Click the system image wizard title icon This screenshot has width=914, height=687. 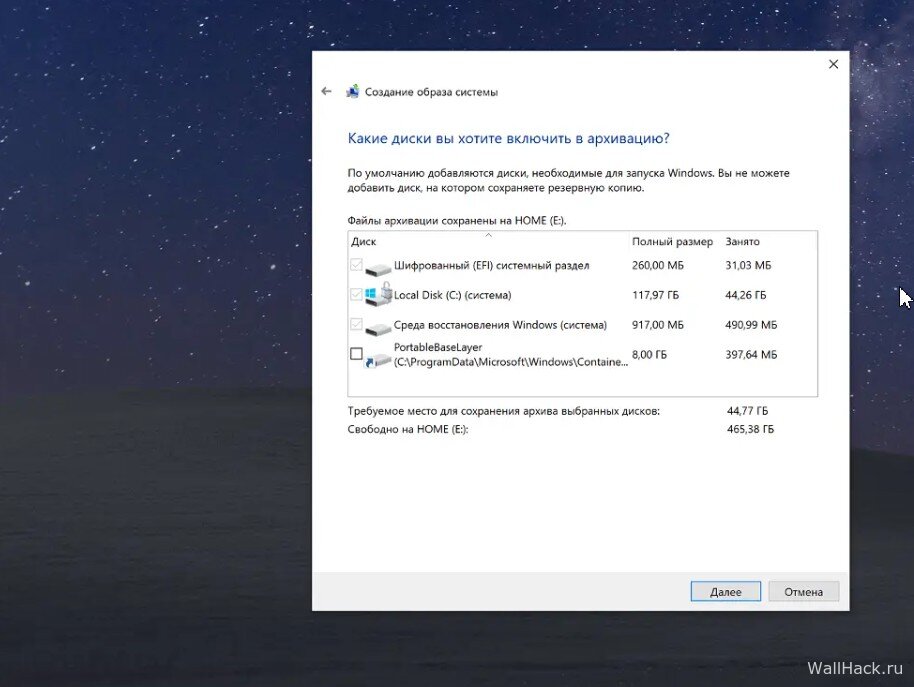click(352, 92)
